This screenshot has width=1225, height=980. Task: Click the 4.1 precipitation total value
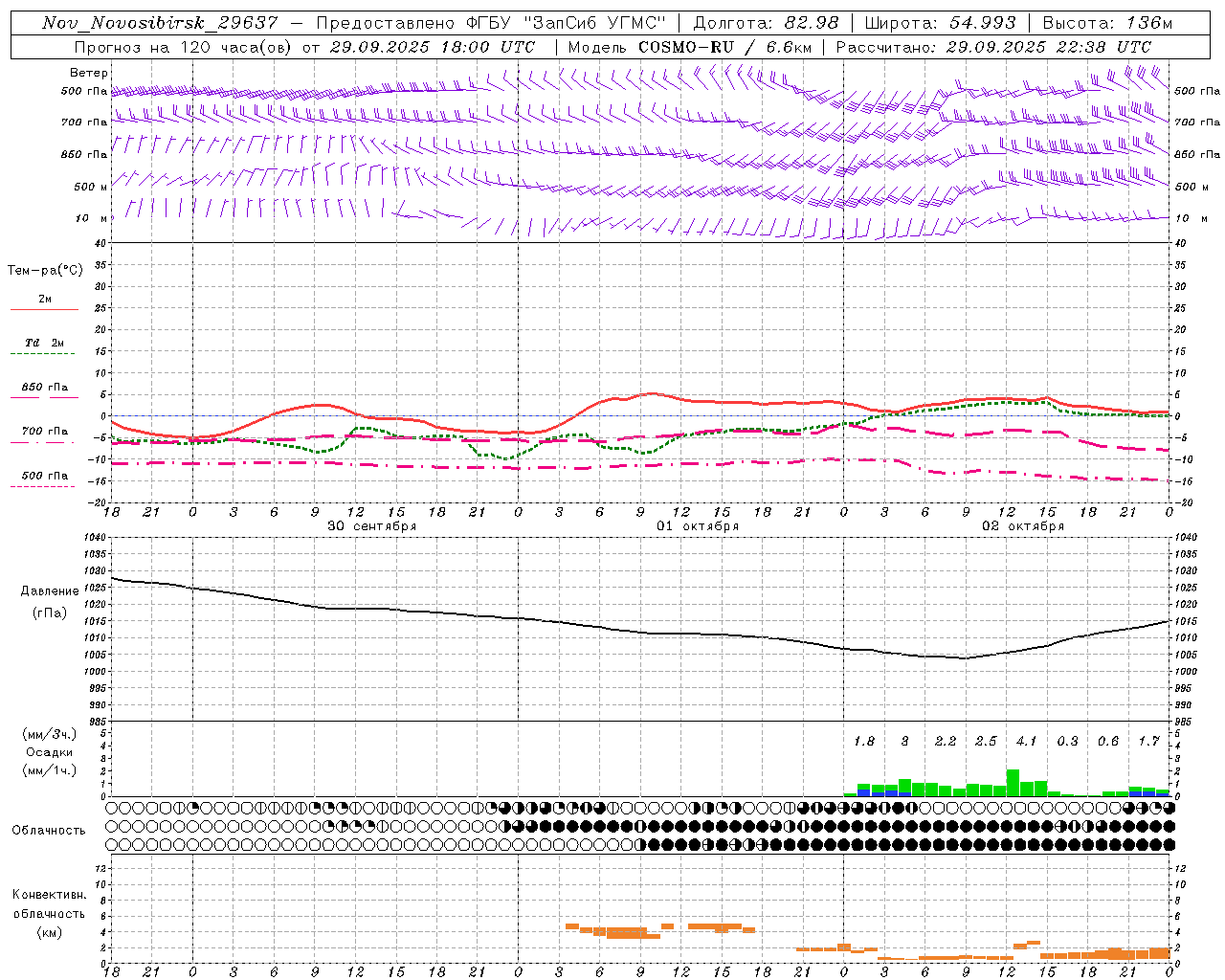pos(1027,741)
